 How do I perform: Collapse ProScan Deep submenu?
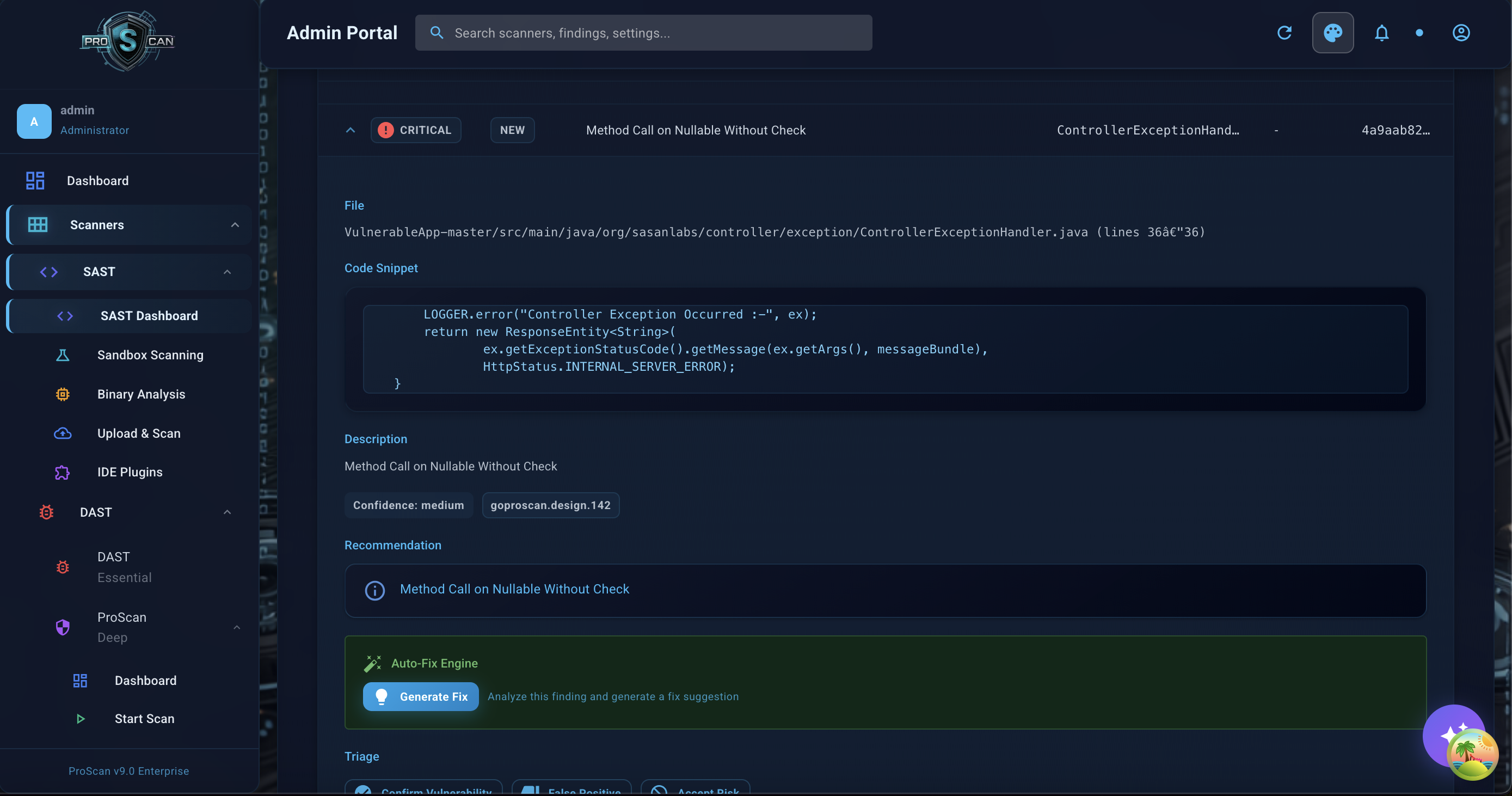click(x=237, y=628)
